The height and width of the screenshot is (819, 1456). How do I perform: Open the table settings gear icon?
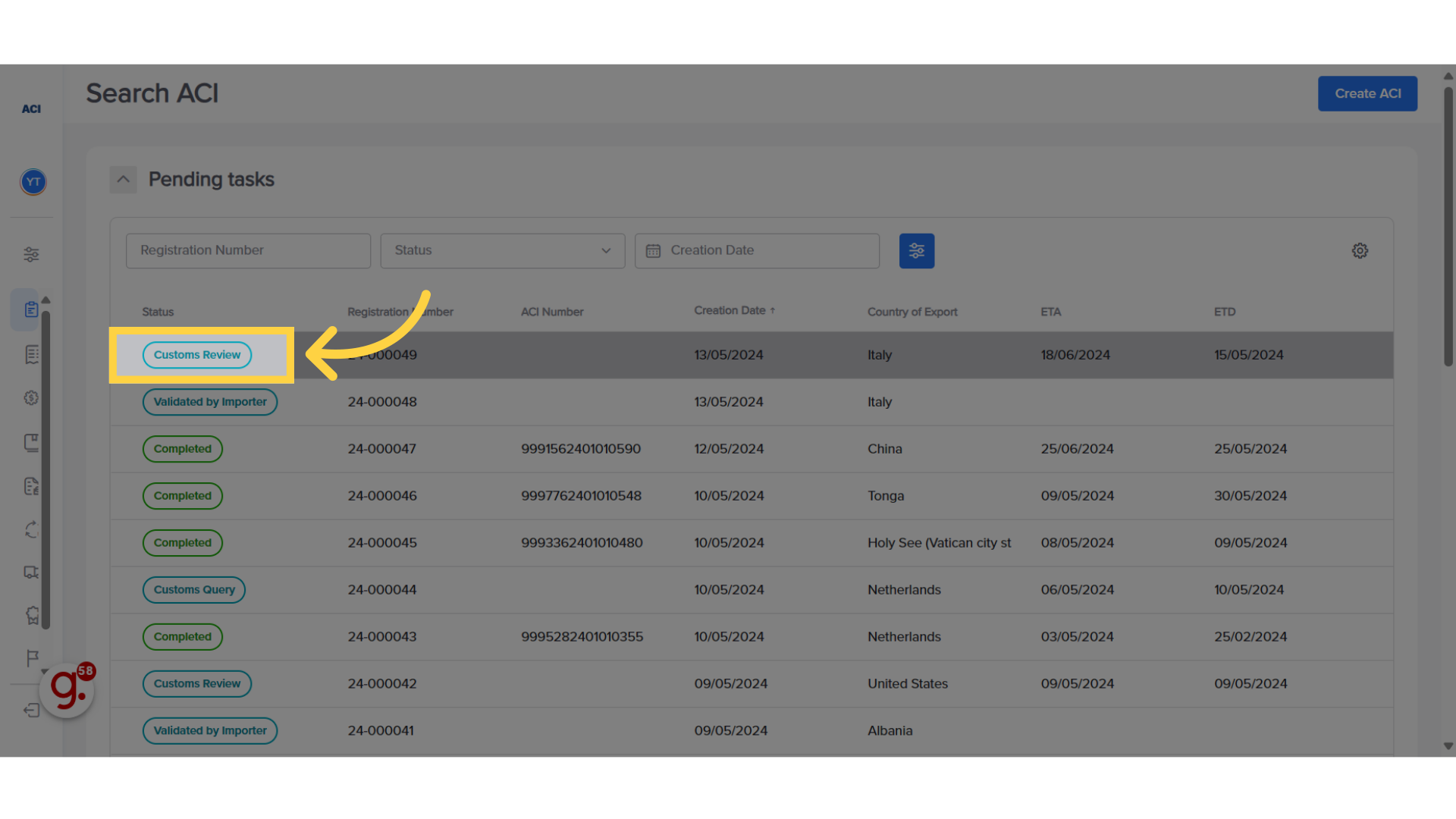1360,250
